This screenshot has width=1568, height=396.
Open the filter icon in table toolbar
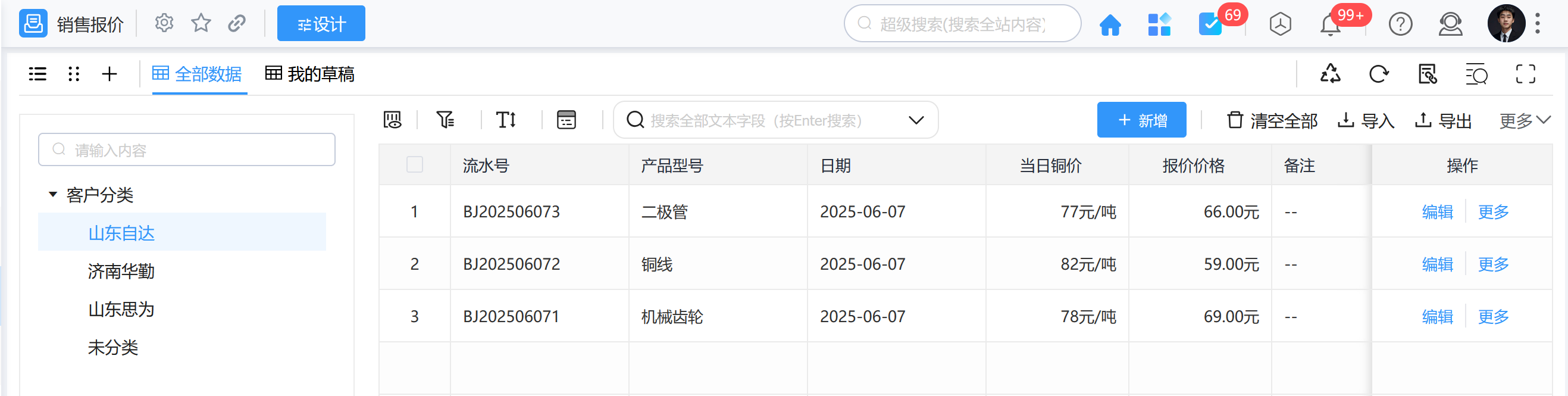click(445, 120)
